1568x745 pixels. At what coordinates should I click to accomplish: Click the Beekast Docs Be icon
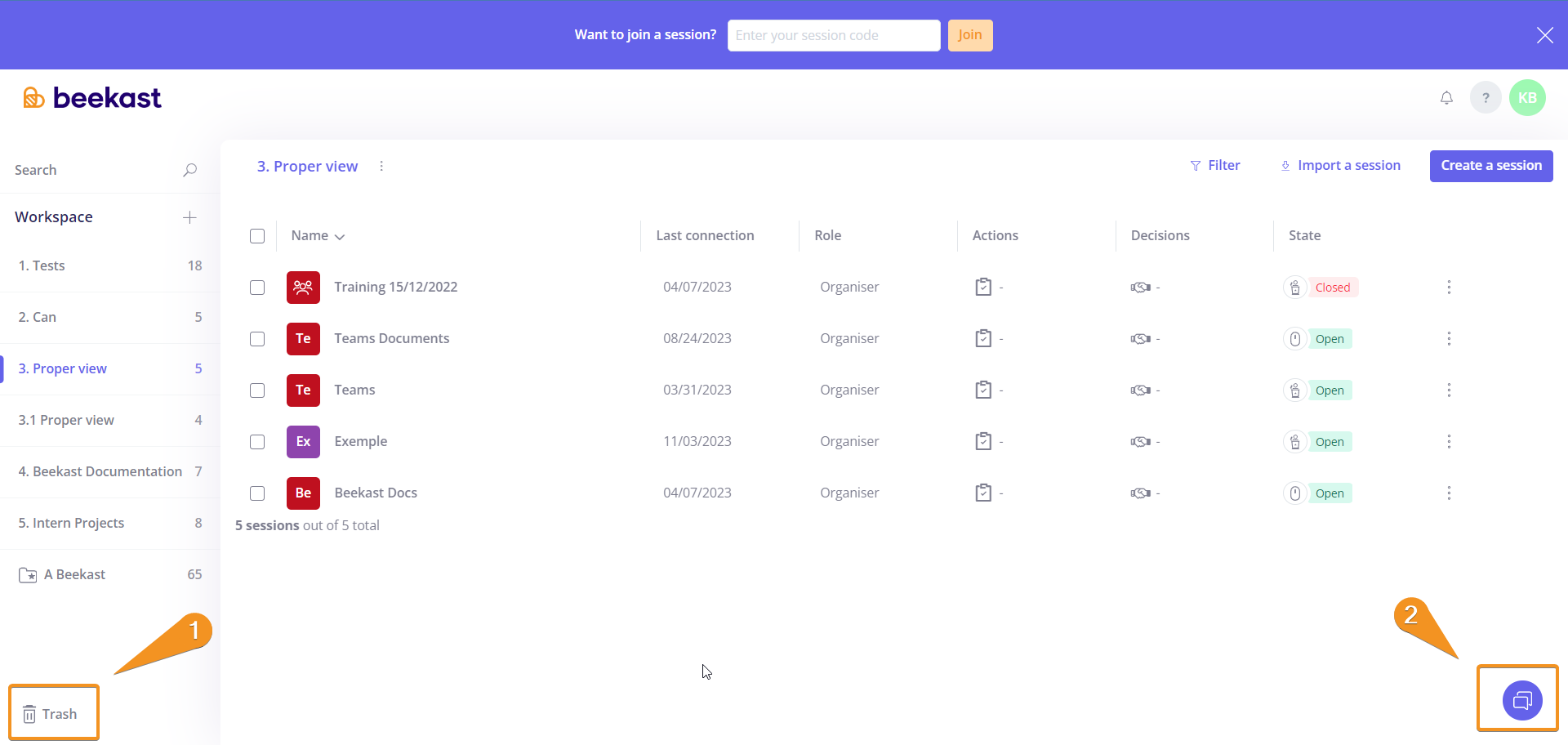(x=303, y=493)
